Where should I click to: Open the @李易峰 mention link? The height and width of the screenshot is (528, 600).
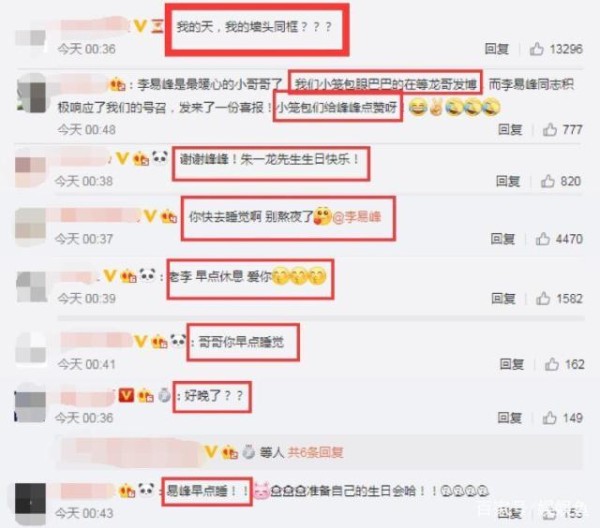357,217
